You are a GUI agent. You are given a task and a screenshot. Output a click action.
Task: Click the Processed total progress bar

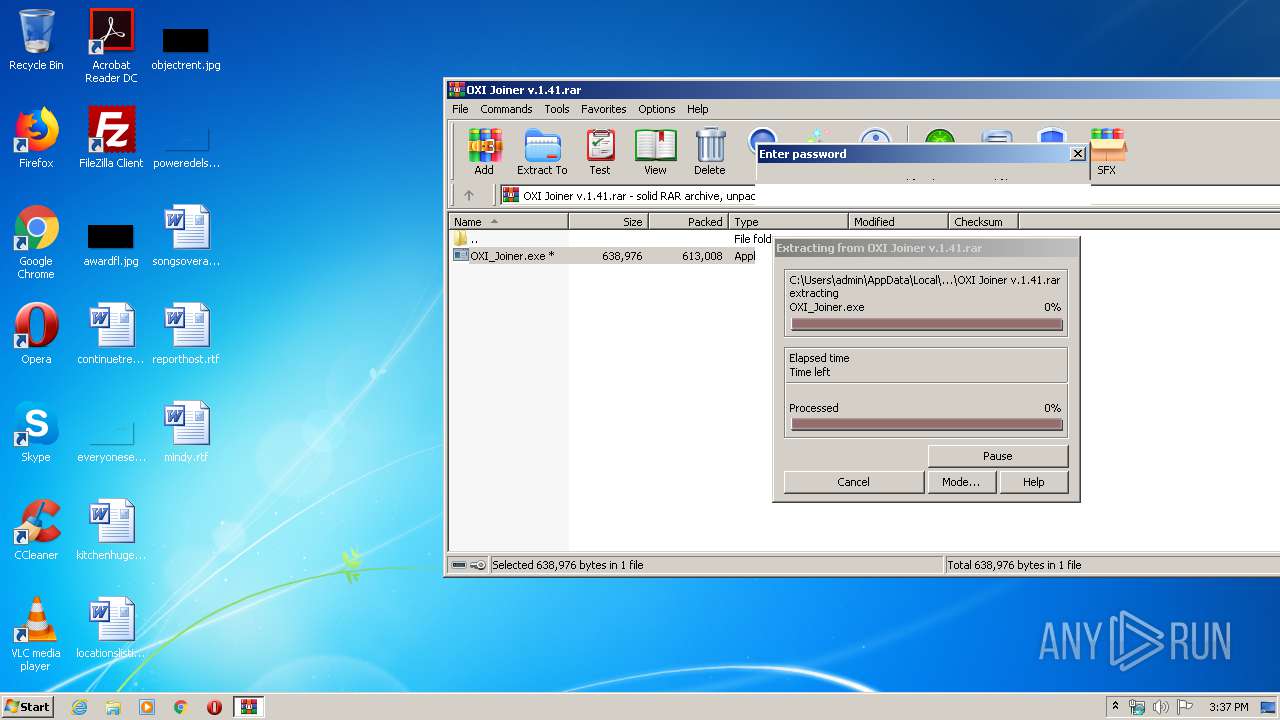926,425
